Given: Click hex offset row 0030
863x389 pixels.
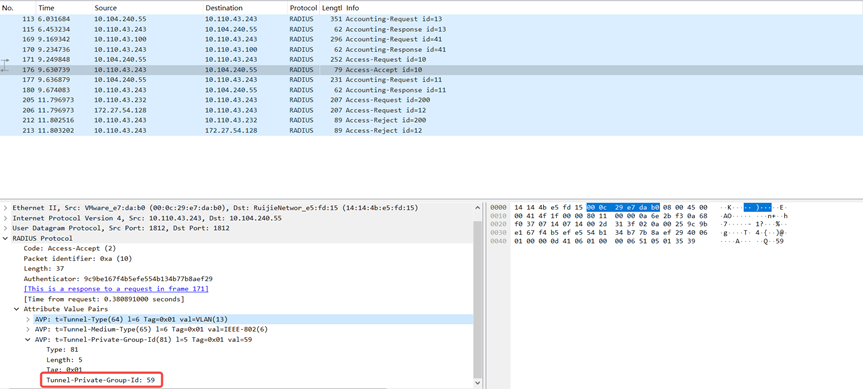Looking at the screenshot, I should (498, 232).
